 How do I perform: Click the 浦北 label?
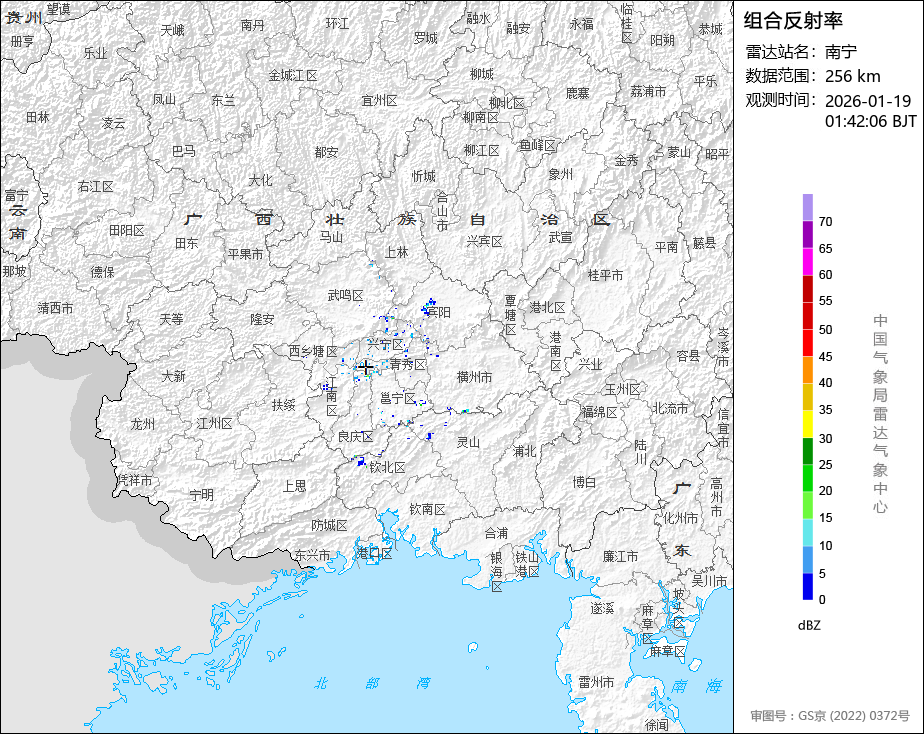[524, 451]
